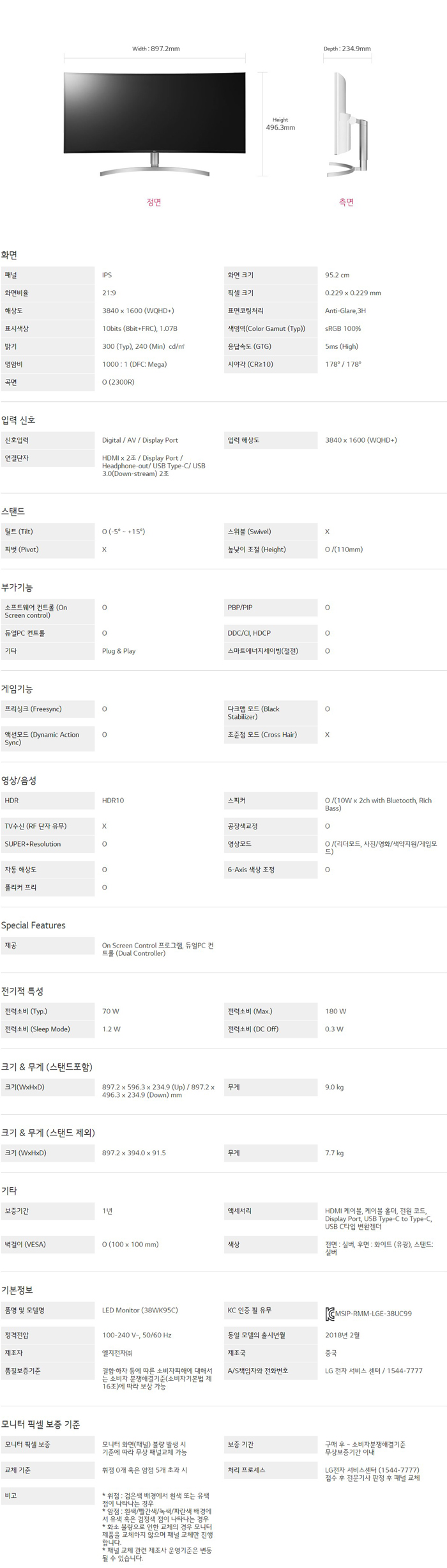The image size is (447, 1568).
Task: Click the LED Monitor (38WK95C) model name
Action: [x=140, y=1310]
